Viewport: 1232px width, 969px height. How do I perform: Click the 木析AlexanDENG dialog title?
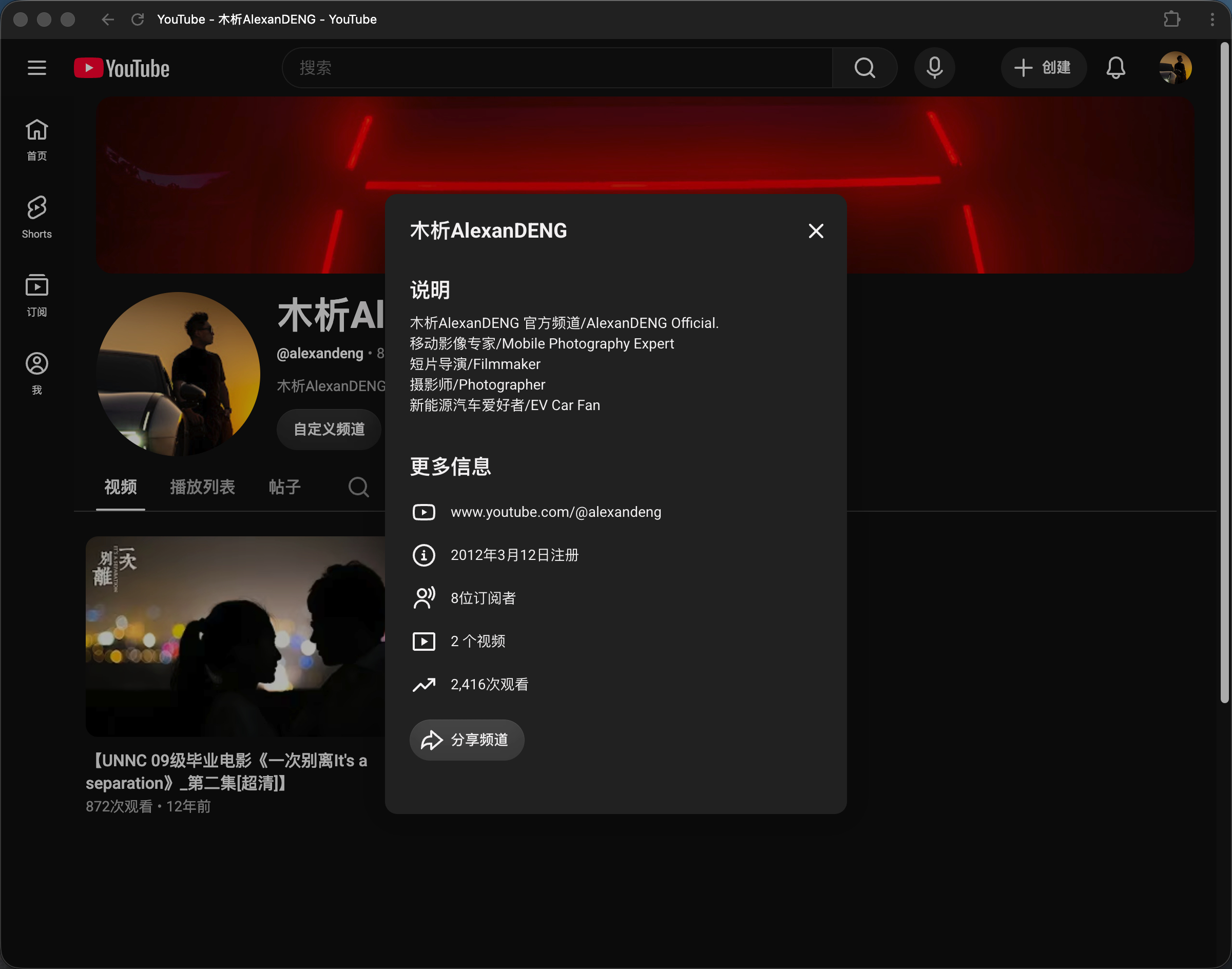[489, 231]
